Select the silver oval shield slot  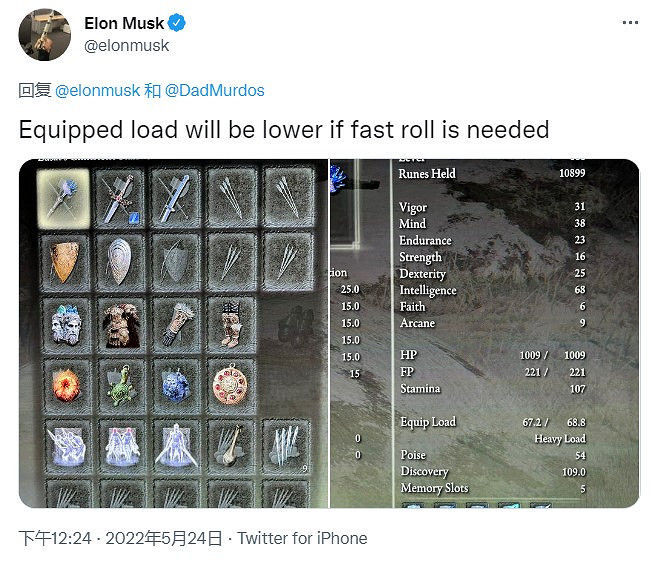[x=119, y=258]
